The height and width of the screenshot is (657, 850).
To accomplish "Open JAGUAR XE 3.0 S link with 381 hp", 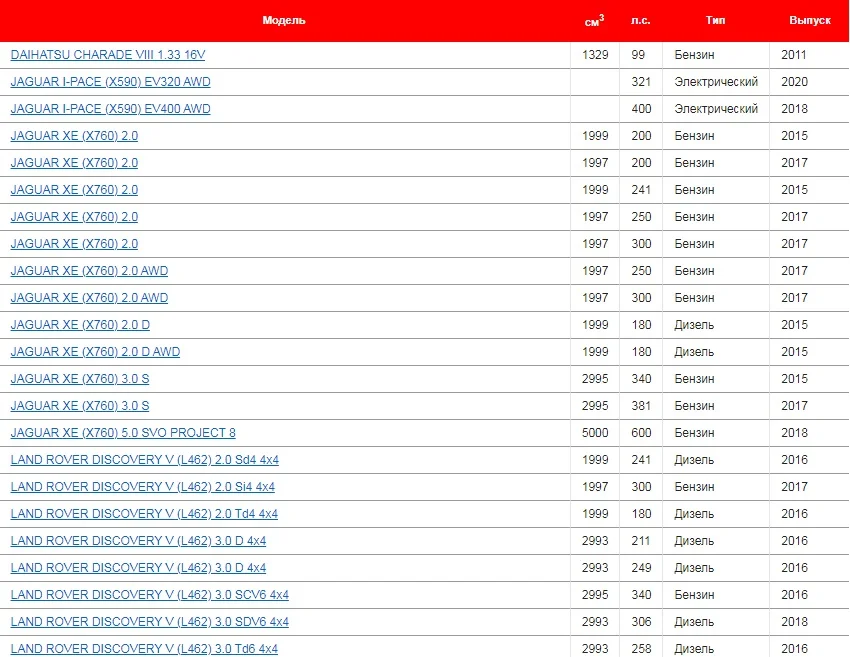I will tap(80, 406).
